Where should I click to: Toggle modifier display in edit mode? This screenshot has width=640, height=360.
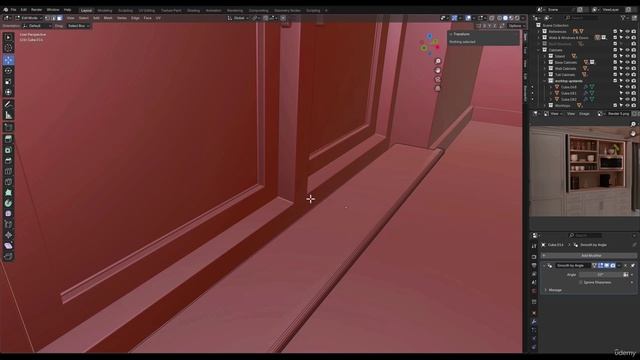tap(600, 266)
